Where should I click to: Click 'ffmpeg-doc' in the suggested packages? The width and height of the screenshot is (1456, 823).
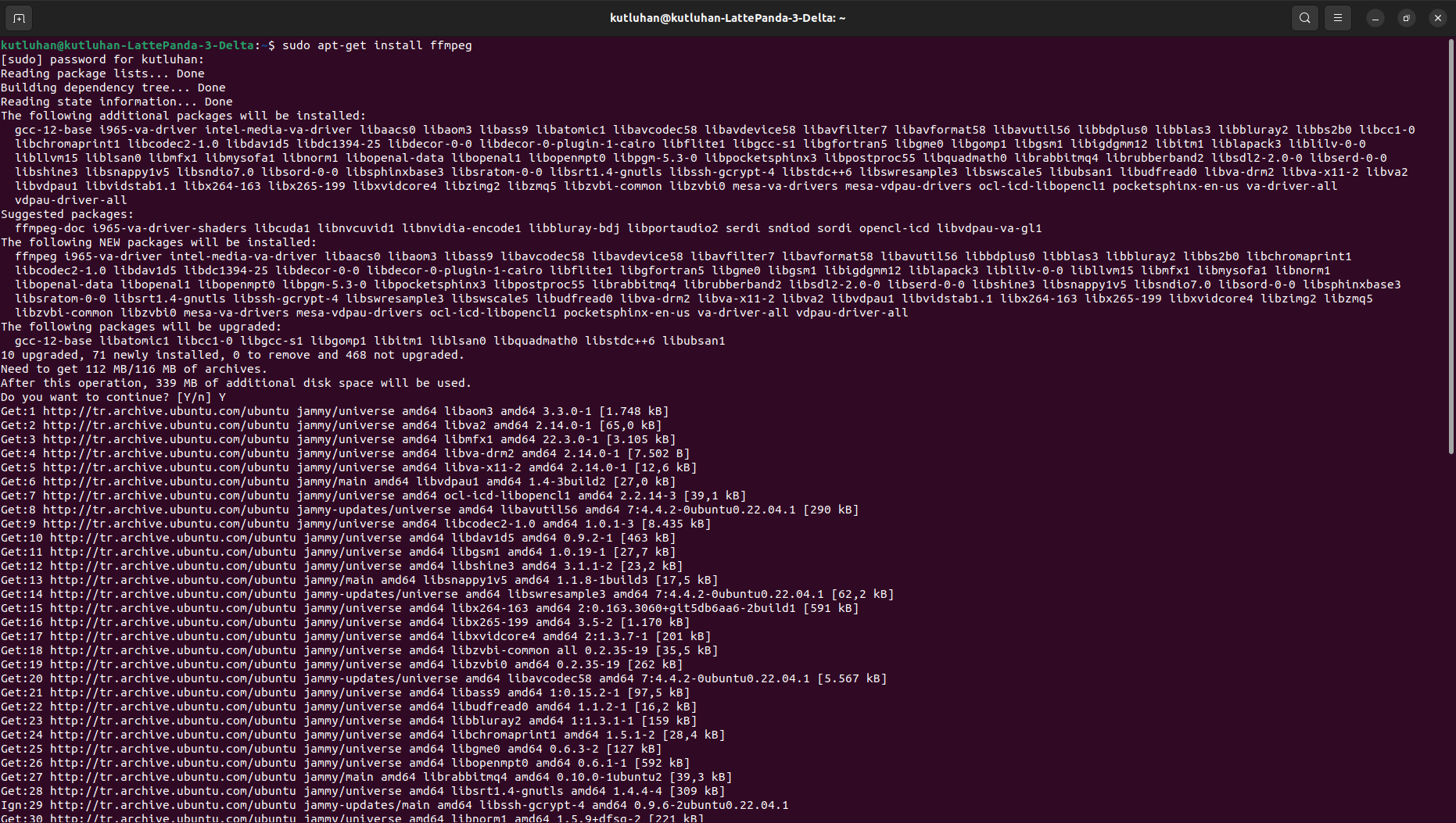coord(50,228)
